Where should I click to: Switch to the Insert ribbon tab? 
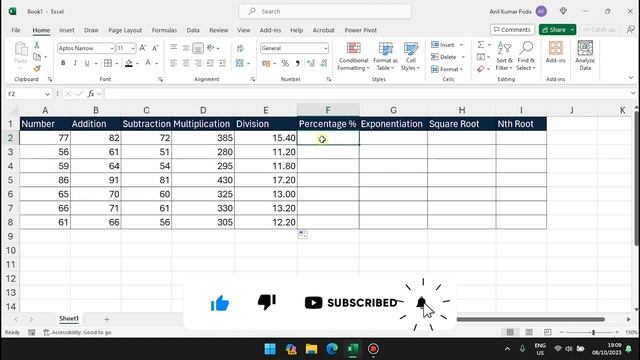(x=67, y=30)
